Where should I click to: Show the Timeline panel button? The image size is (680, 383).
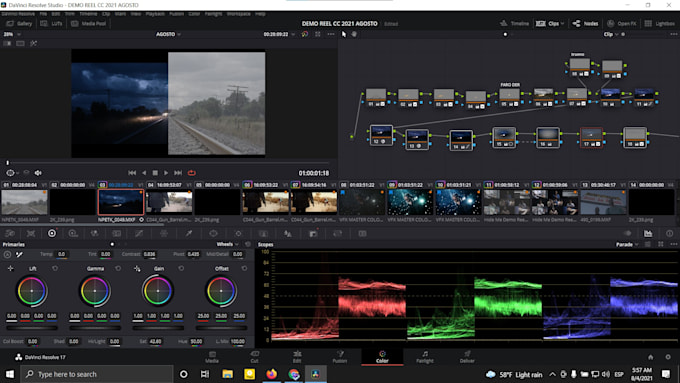click(514, 23)
